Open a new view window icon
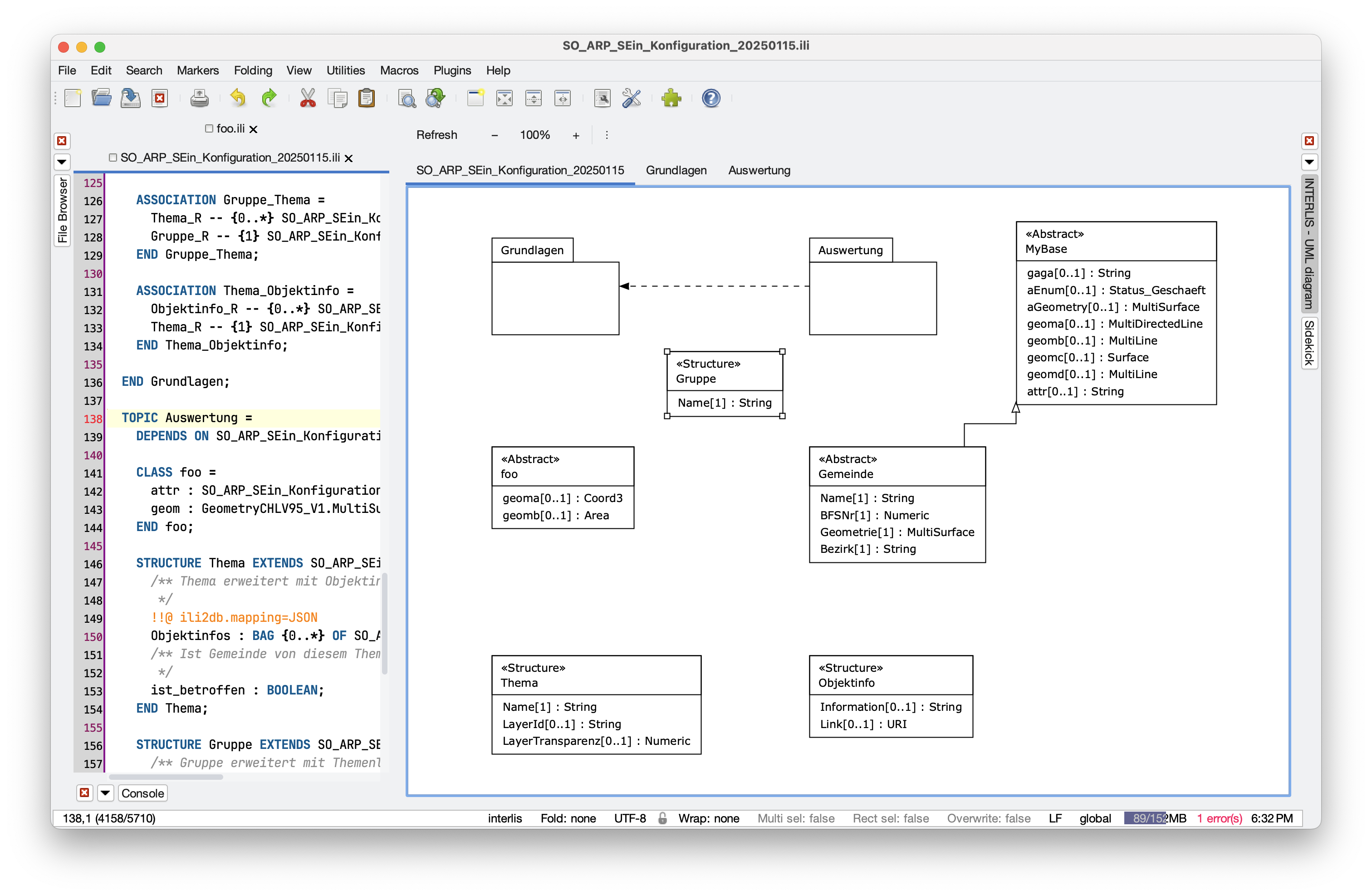Viewport: 1372px width, 896px height. point(475,98)
